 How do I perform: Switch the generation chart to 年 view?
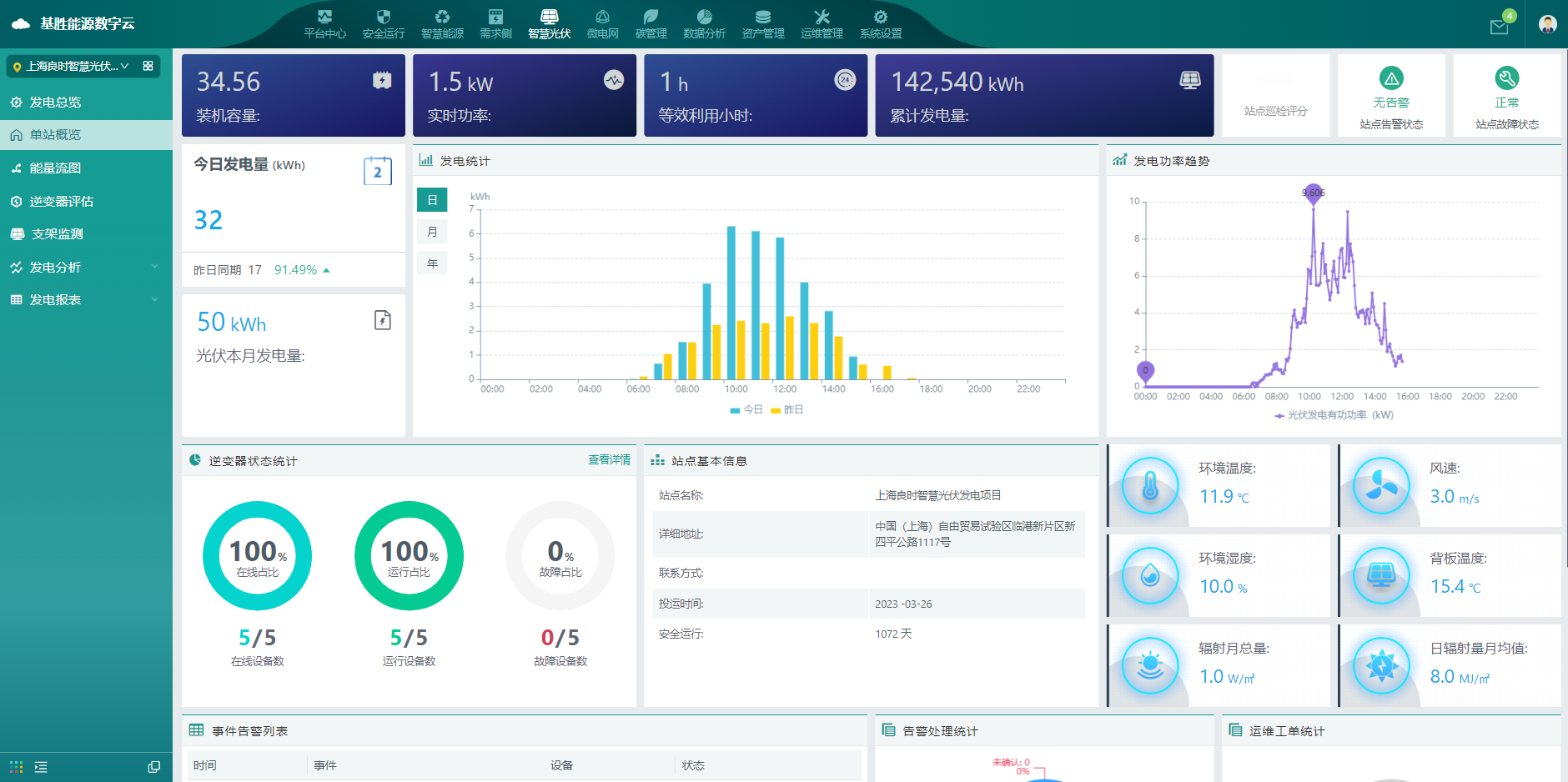432,263
